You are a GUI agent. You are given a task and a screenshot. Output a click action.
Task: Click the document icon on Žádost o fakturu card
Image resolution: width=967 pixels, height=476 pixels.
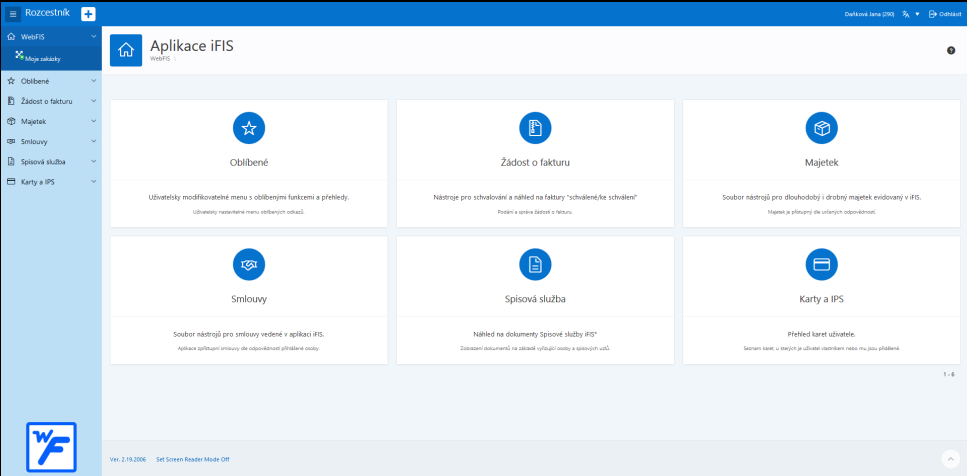click(535, 128)
